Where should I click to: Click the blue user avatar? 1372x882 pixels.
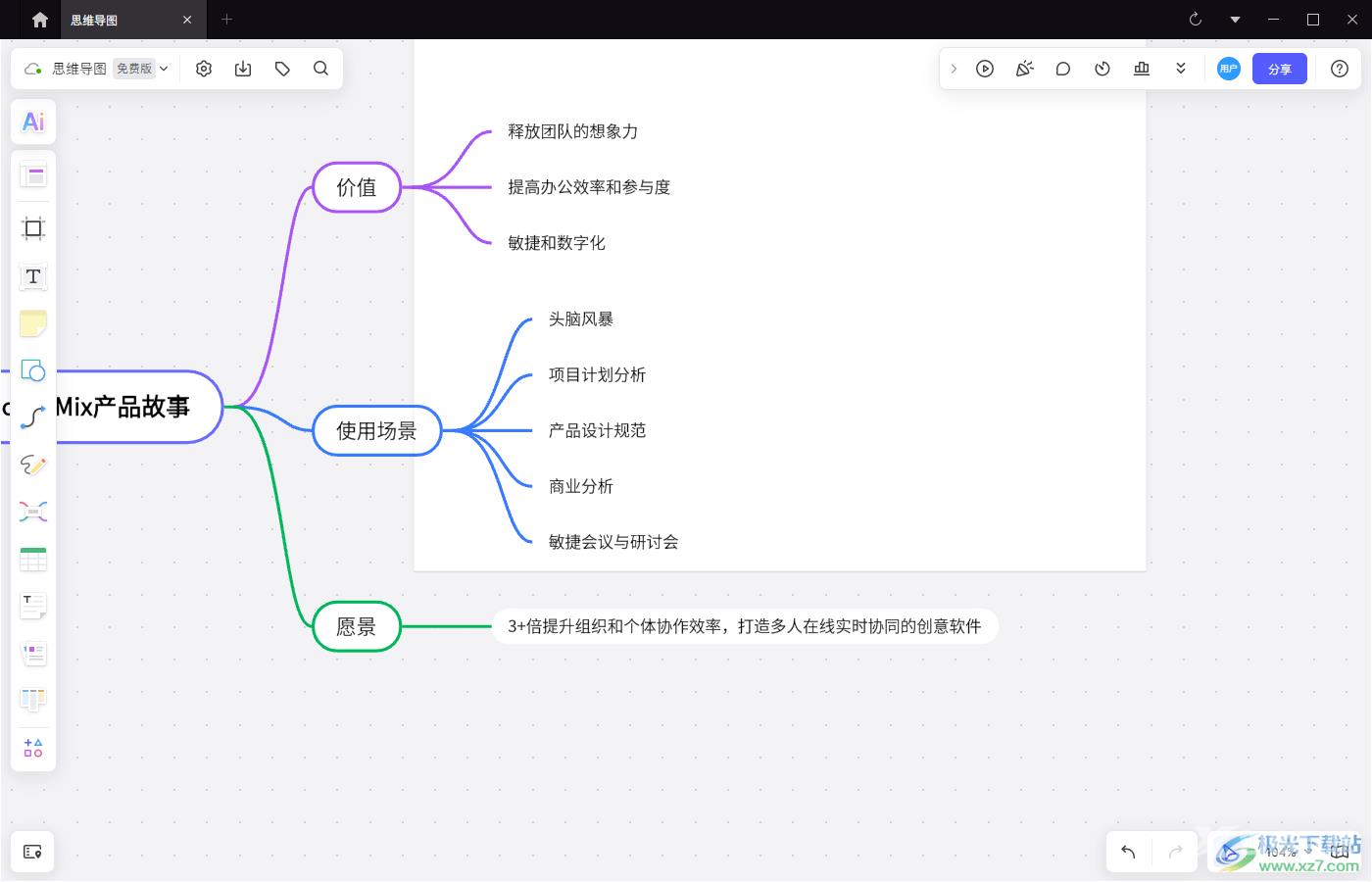point(1229,69)
